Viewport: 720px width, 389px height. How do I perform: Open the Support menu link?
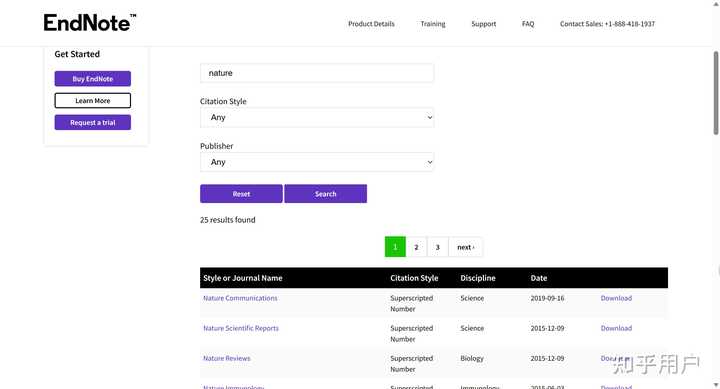484,24
